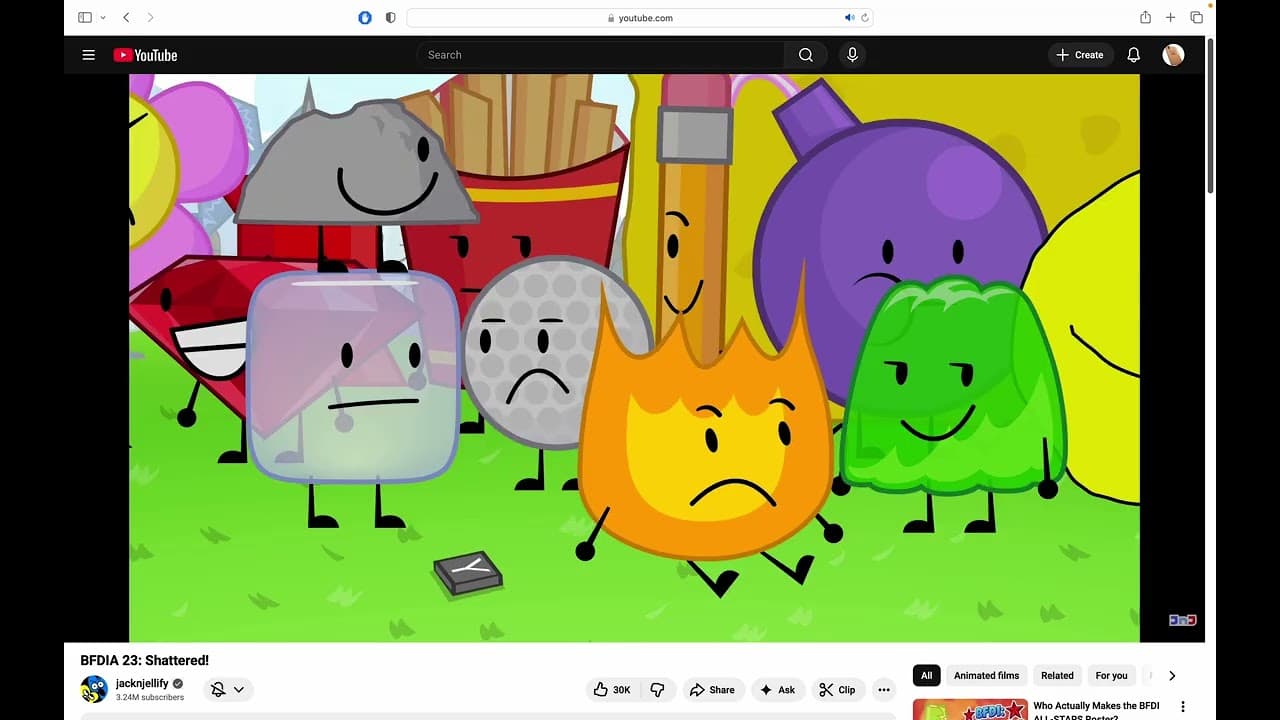
Task: Select the For you filter chip
Action: pos(1111,675)
